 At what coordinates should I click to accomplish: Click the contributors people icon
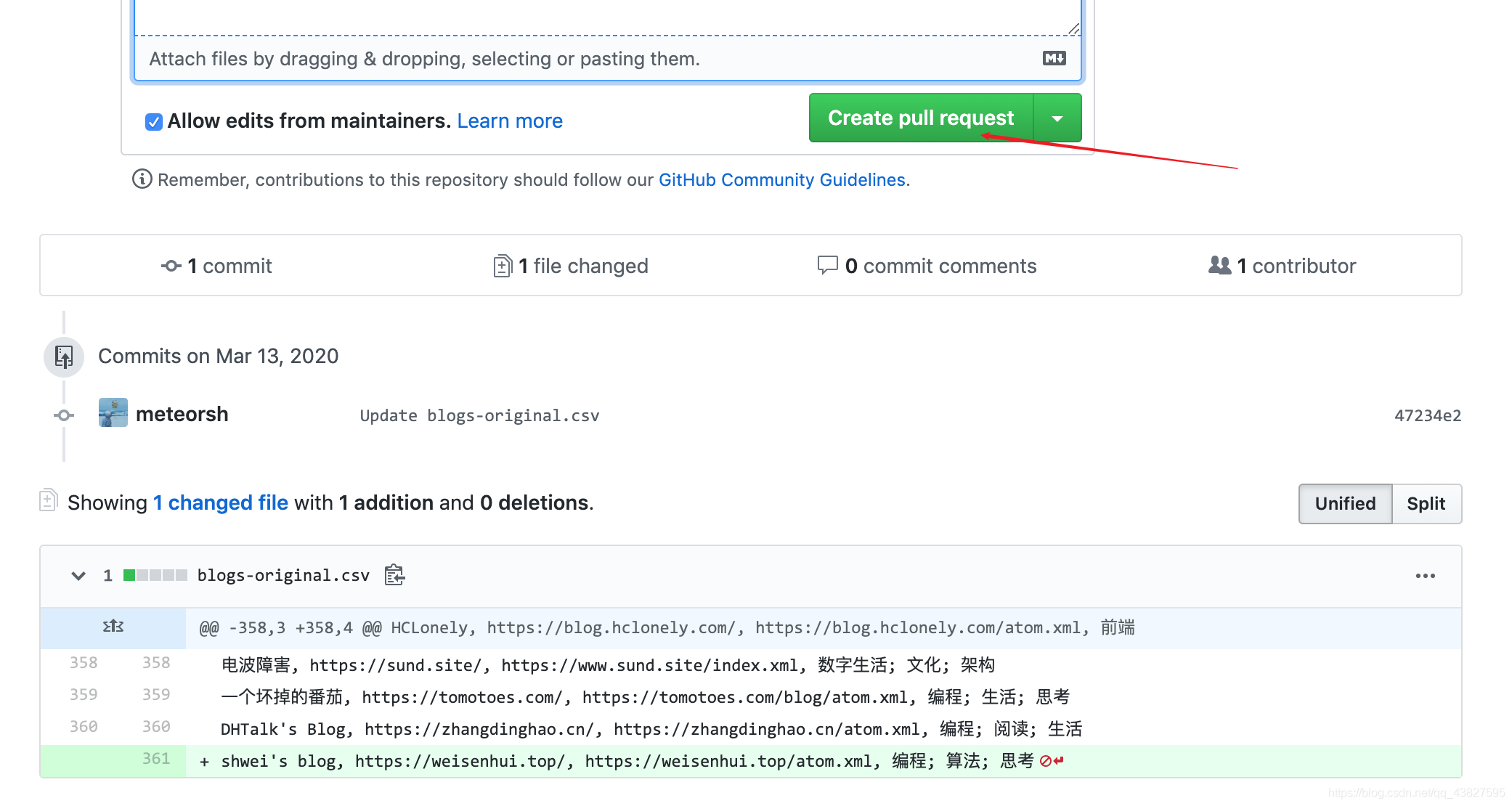[1219, 265]
